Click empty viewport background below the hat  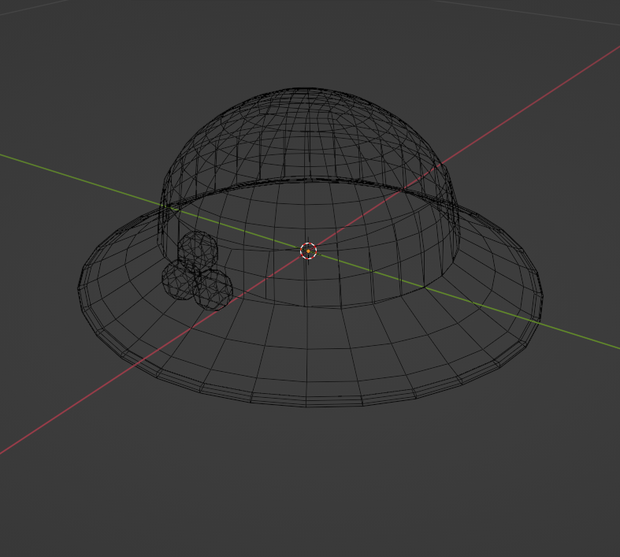[x=308, y=486]
